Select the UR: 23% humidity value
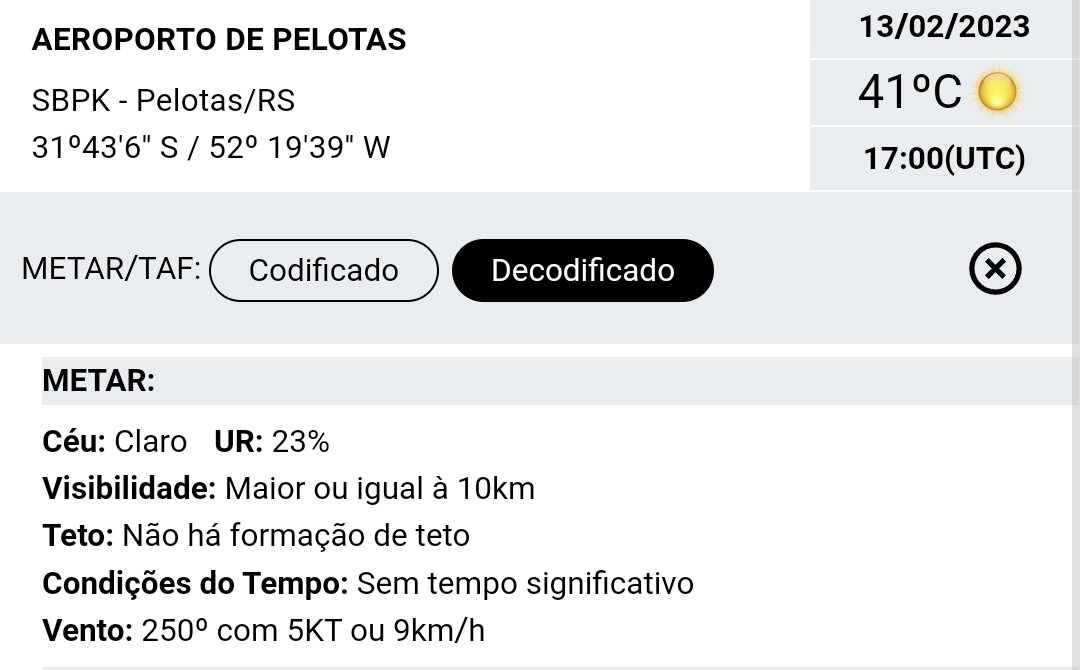This screenshot has height=670, width=1080. click(x=272, y=441)
